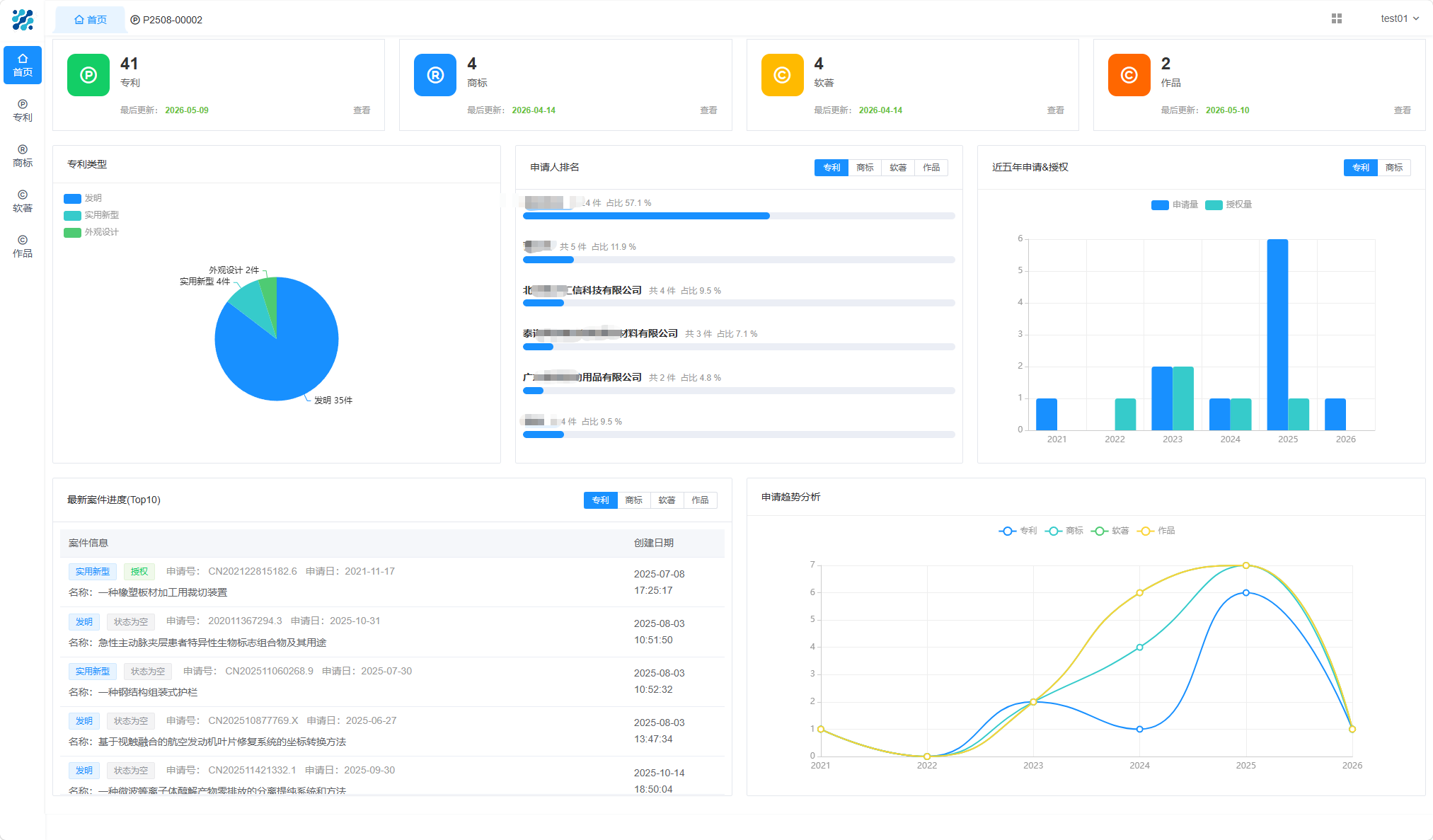Click 查看 on the 软著 card
The height and width of the screenshot is (840, 1433).
point(1055,110)
